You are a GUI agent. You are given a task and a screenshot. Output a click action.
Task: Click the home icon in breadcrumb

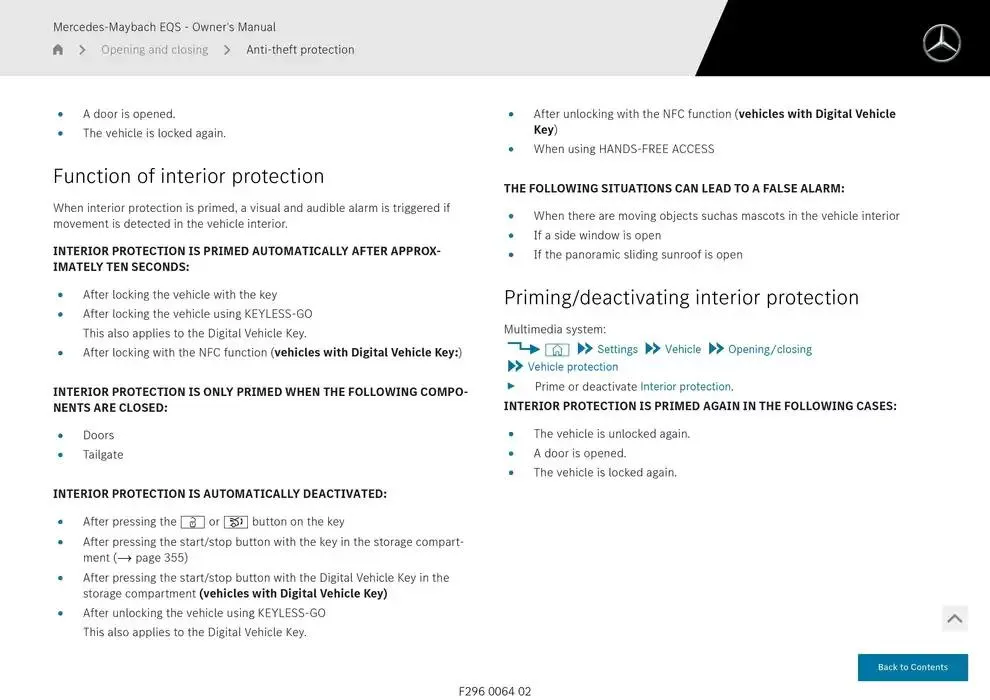[x=58, y=50]
